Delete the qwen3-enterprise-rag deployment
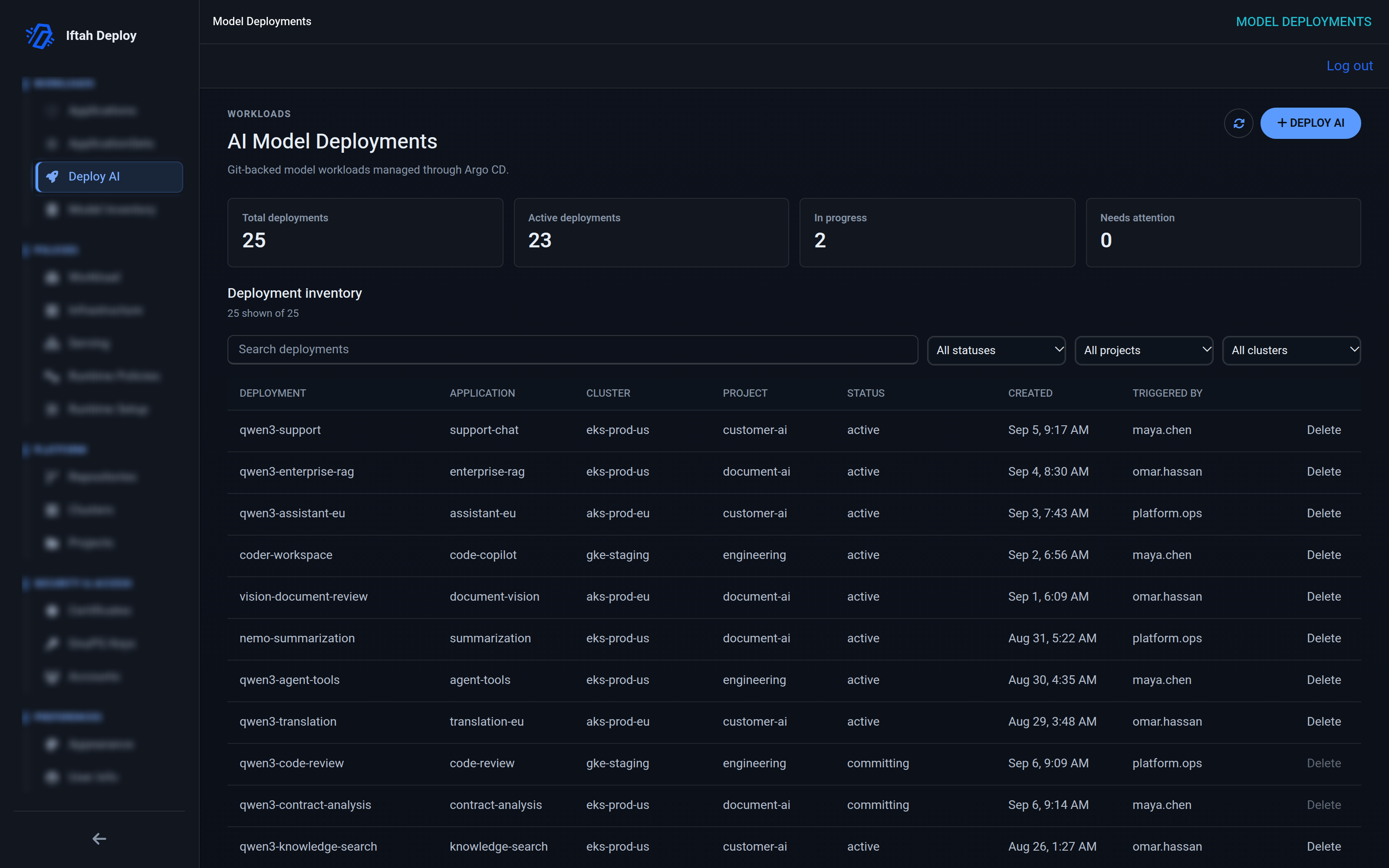Image resolution: width=1389 pixels, height=868 pixels. 1323,472
